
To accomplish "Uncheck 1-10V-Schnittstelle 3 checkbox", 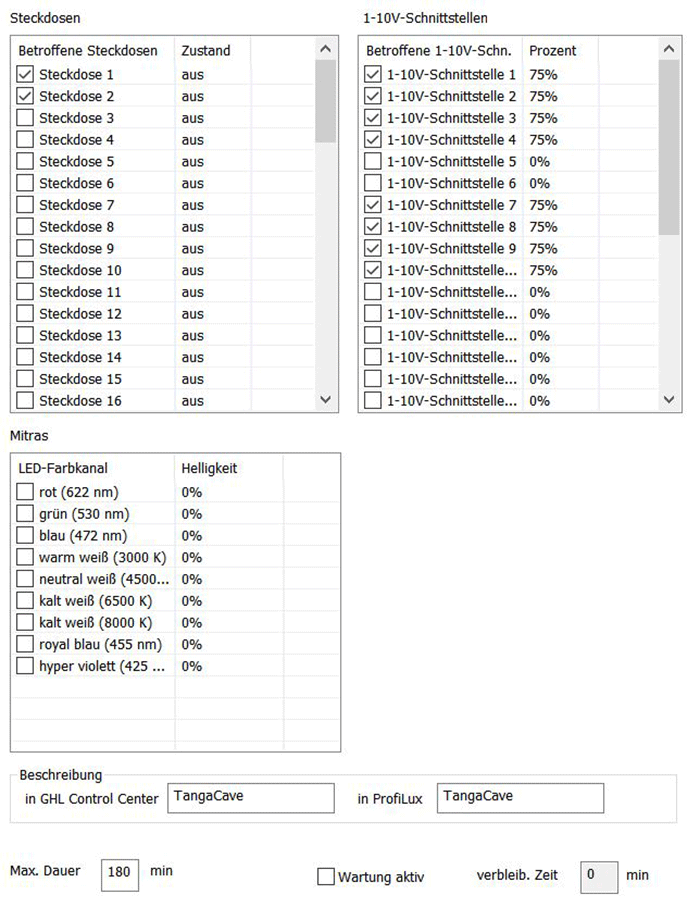I will coord(373,118).
